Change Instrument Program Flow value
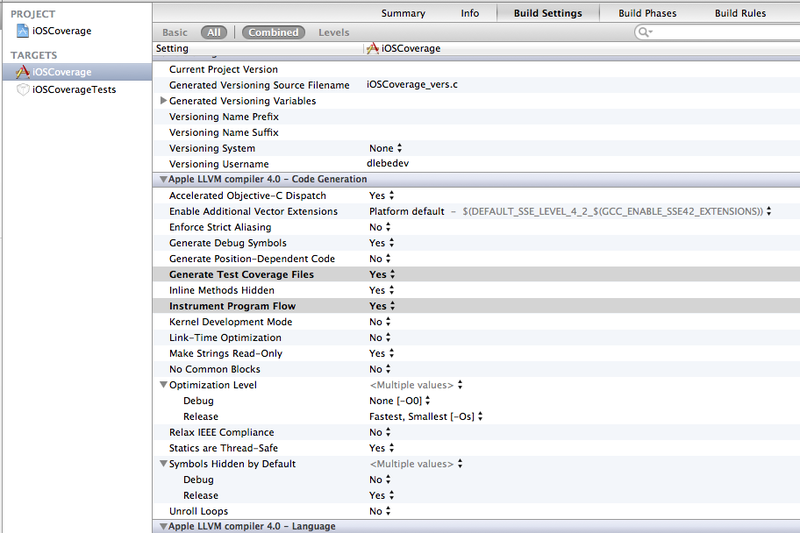 [x=382, y=306]
